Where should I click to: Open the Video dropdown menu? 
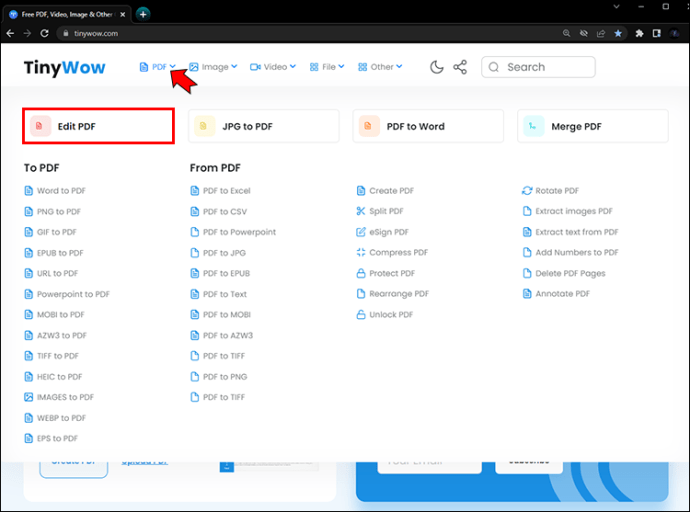[x=273, y=67]
